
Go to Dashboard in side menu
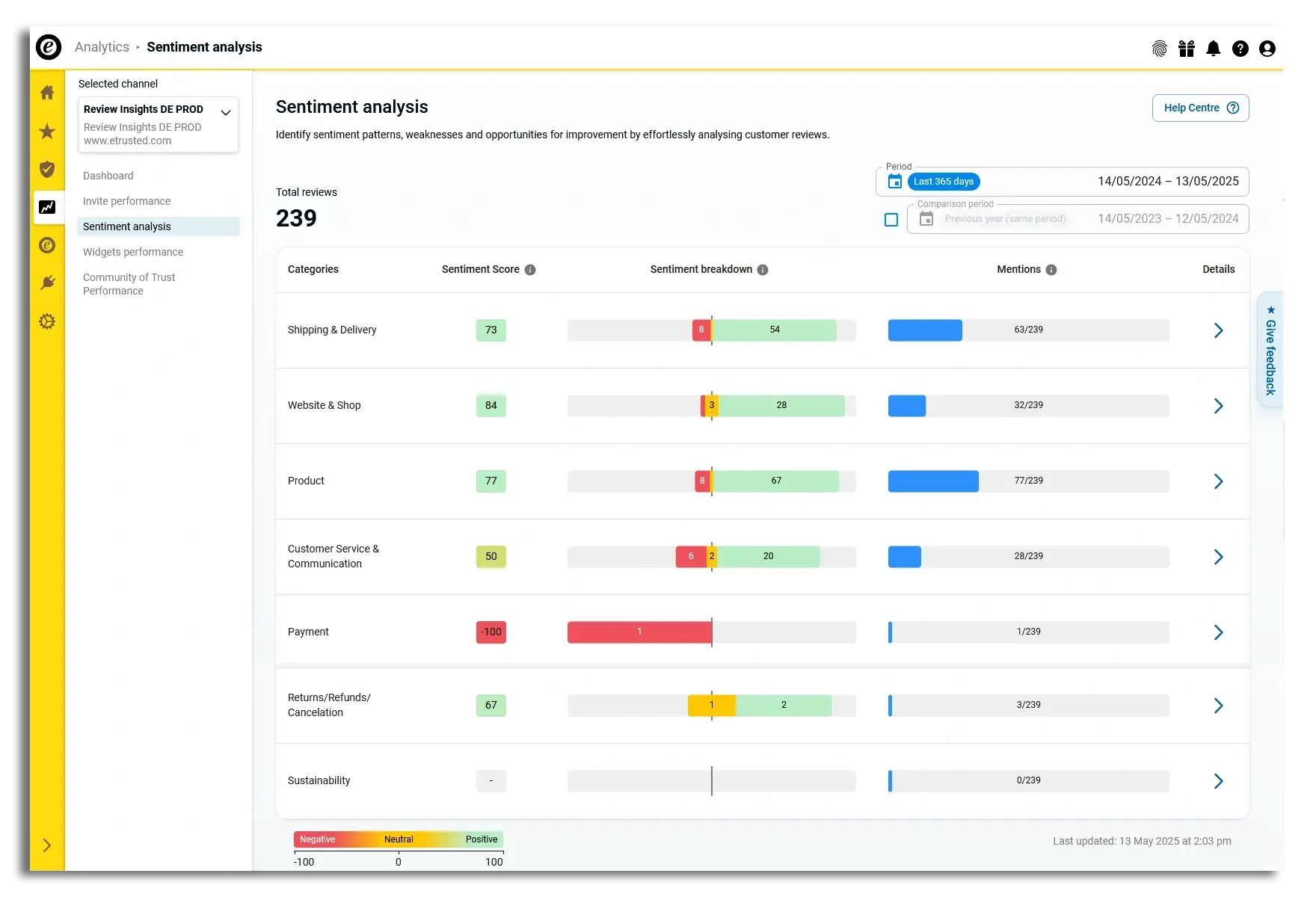108,176
